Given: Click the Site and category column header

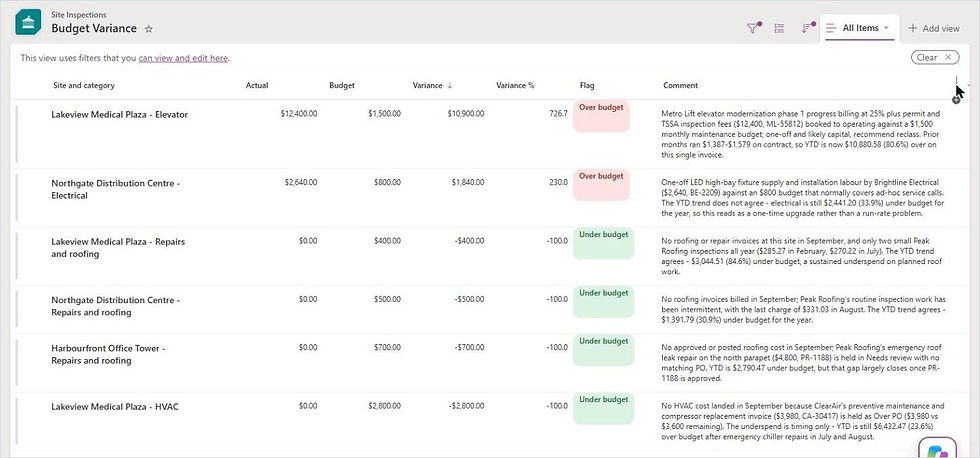Looking at the screenshot, I should point(84,86).
